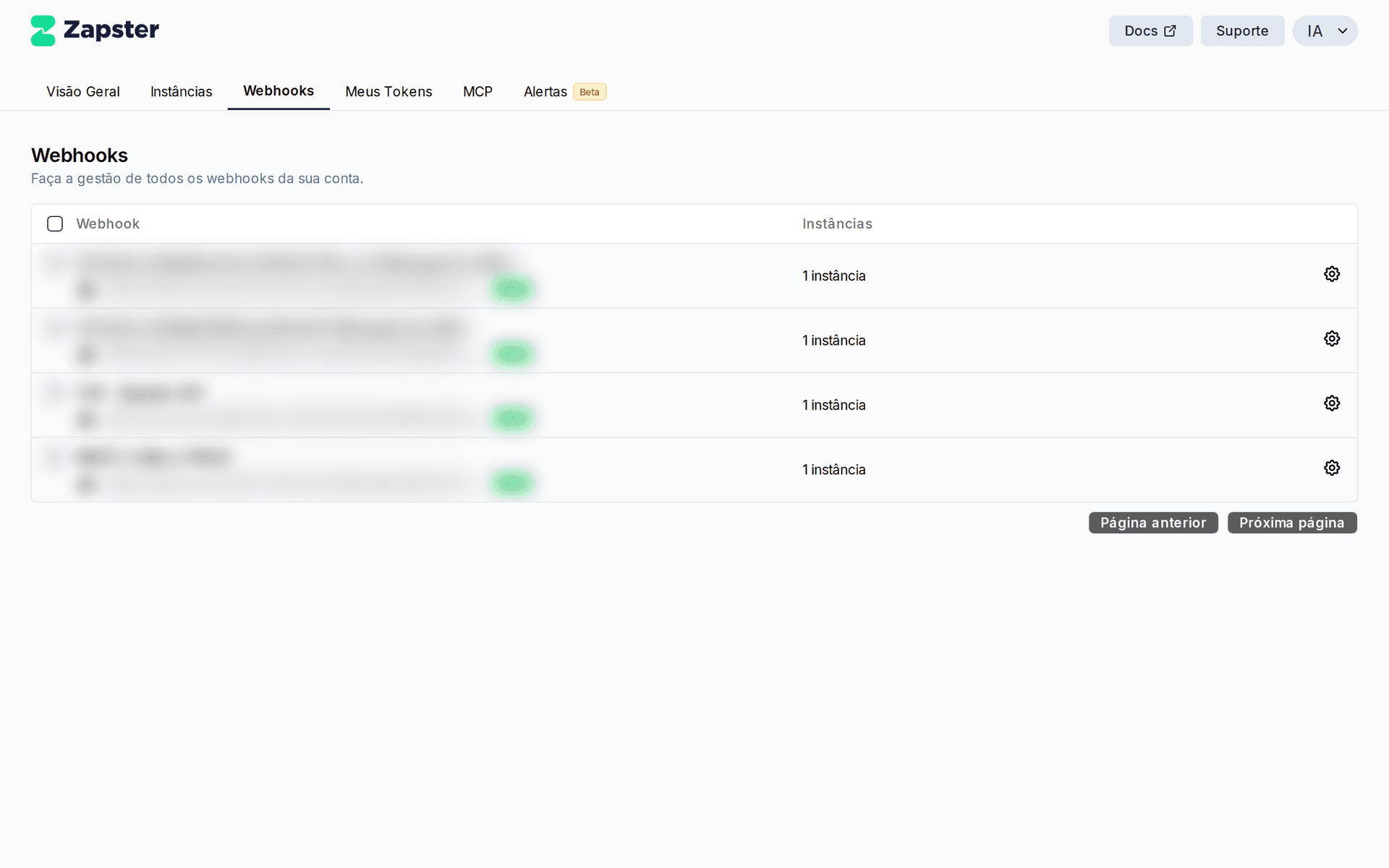This screenshot has height=868, width=1389.
Task: Open settings for the first webhook row
Action: 1332,273
